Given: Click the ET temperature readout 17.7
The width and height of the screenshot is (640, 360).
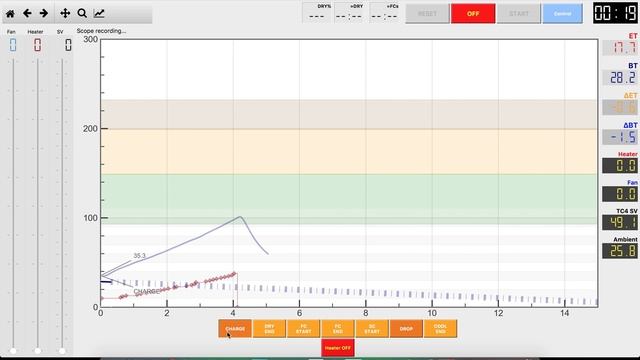Looking at the screenshot, I should click(620, 48).
